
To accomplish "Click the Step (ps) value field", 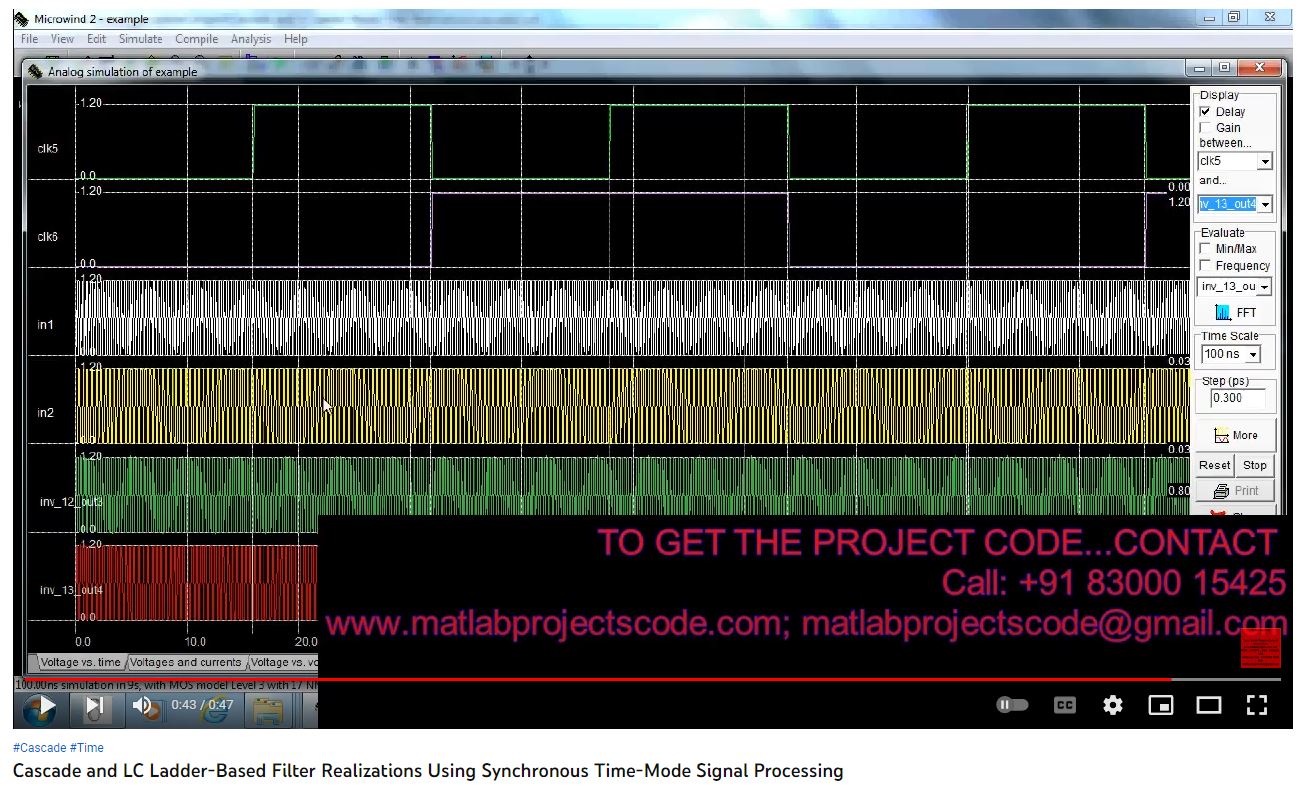I will point(1236,398).
